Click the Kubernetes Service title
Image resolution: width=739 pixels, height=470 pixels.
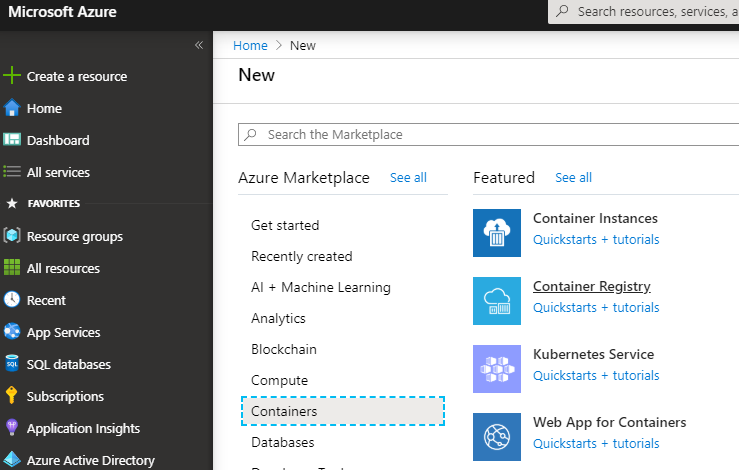point(593,354)
